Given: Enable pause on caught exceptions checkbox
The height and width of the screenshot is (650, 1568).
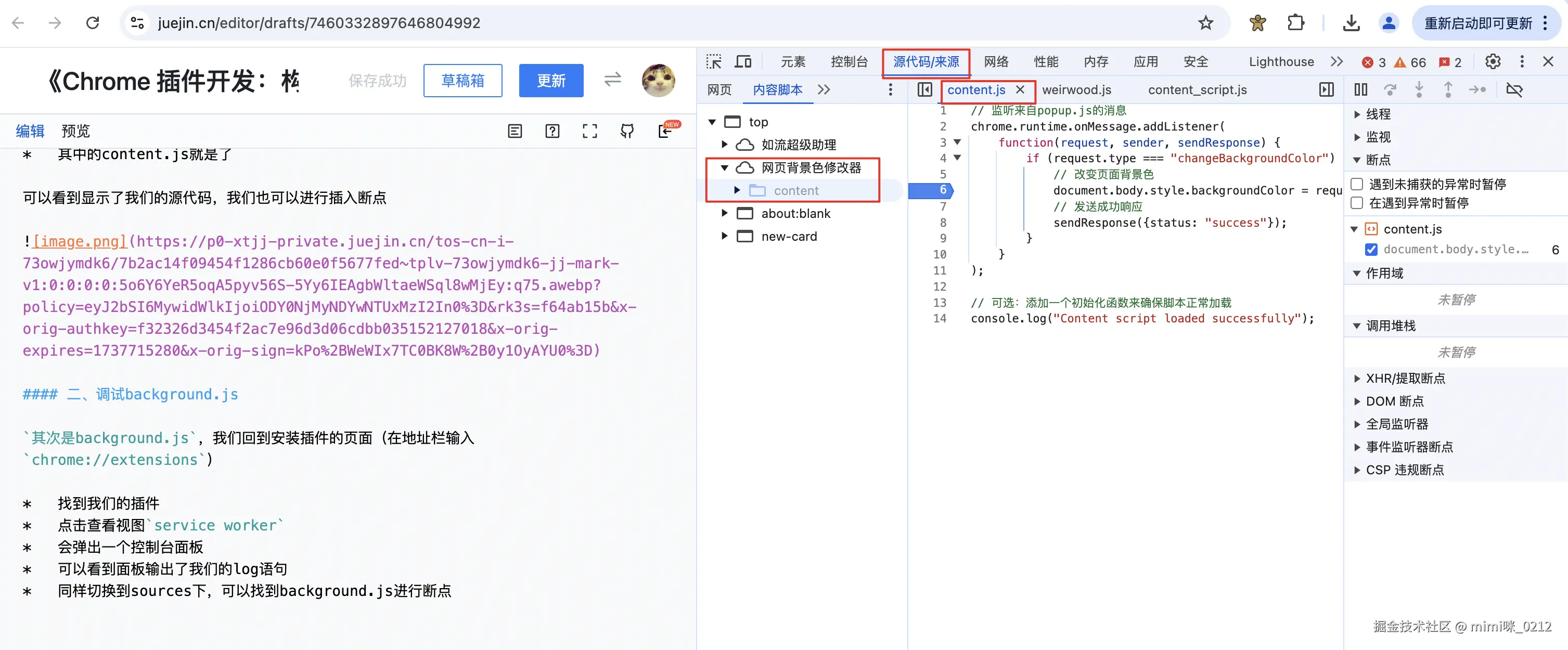Looking at the screenshot, I should pos(1357,203).
